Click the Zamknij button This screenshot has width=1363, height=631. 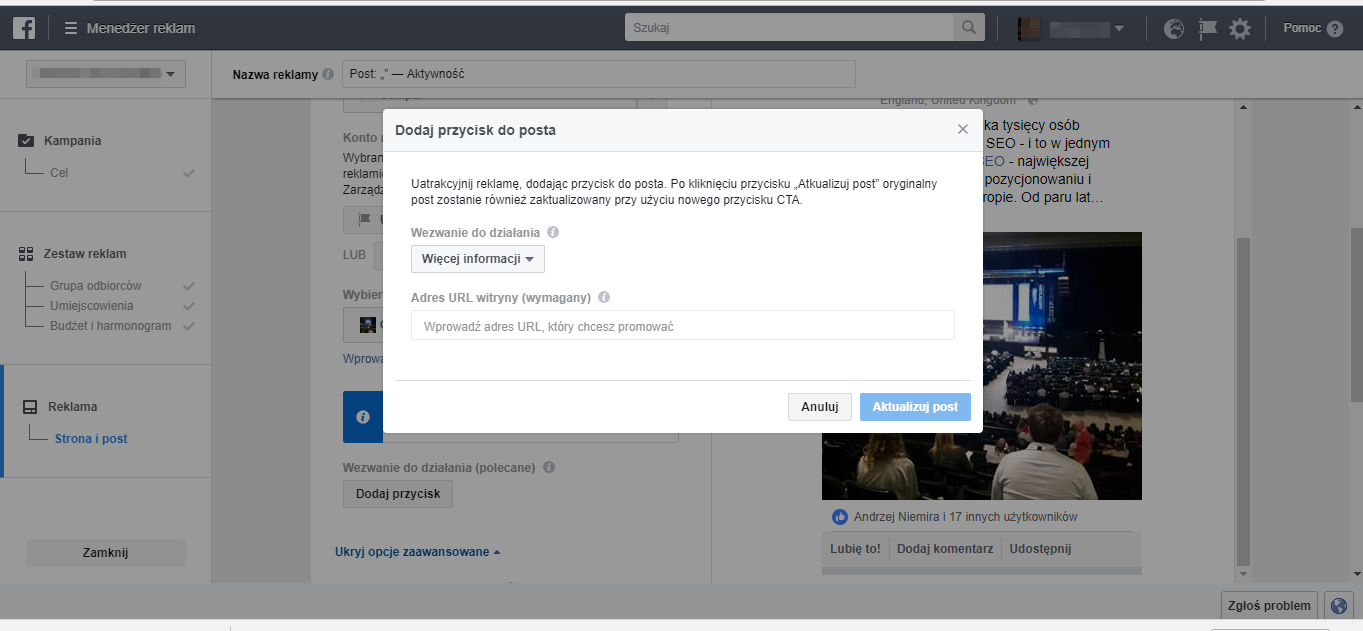pyautogui.click(x=106, y=553)
